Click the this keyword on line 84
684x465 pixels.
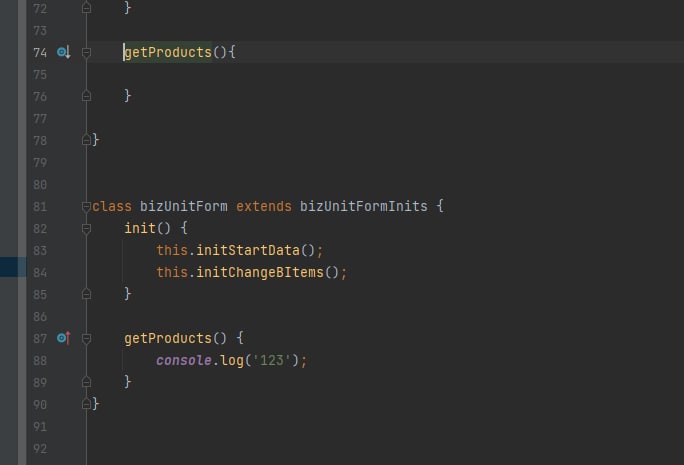click(172, 272)
